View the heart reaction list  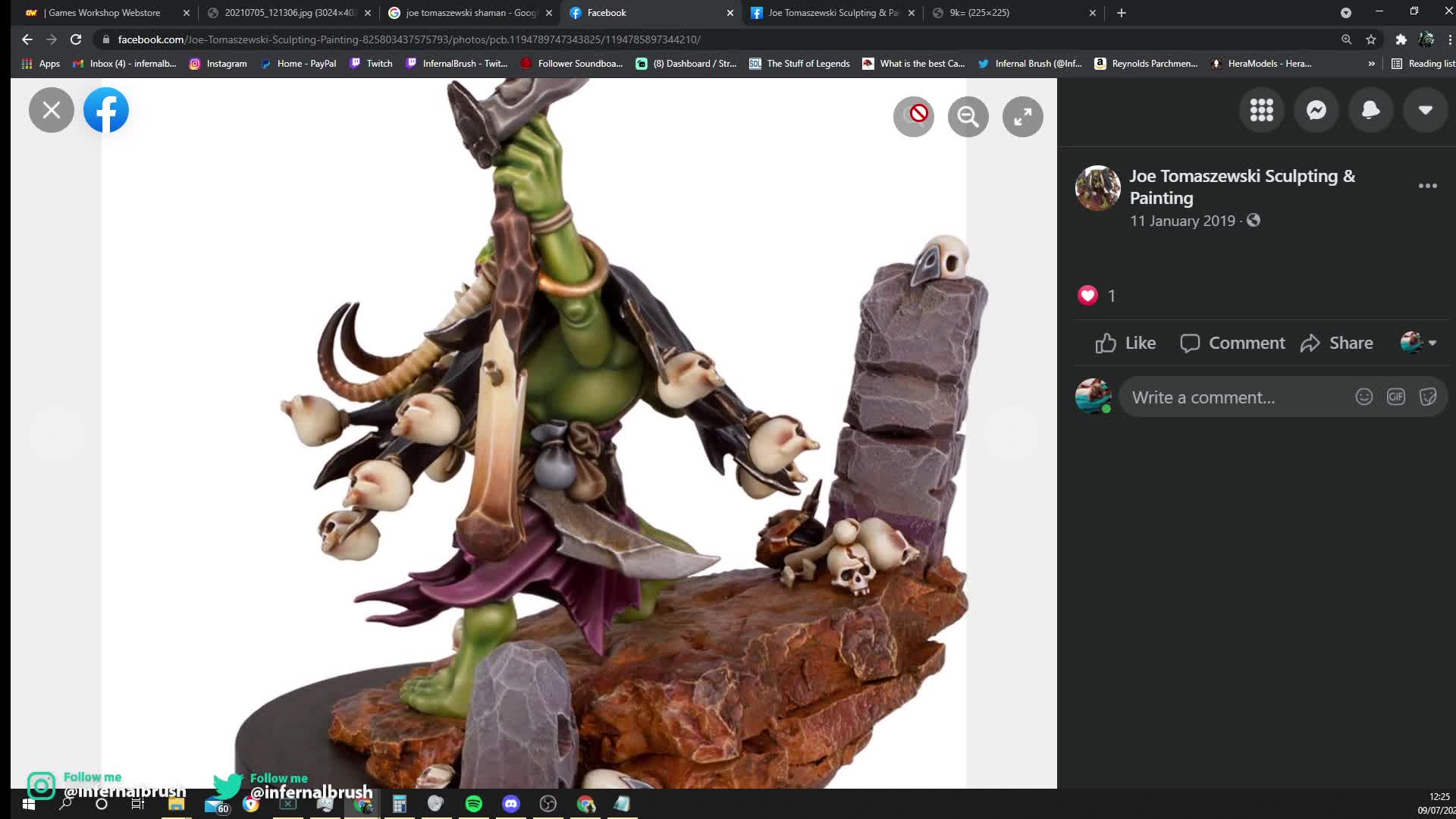pos(1088,296)
